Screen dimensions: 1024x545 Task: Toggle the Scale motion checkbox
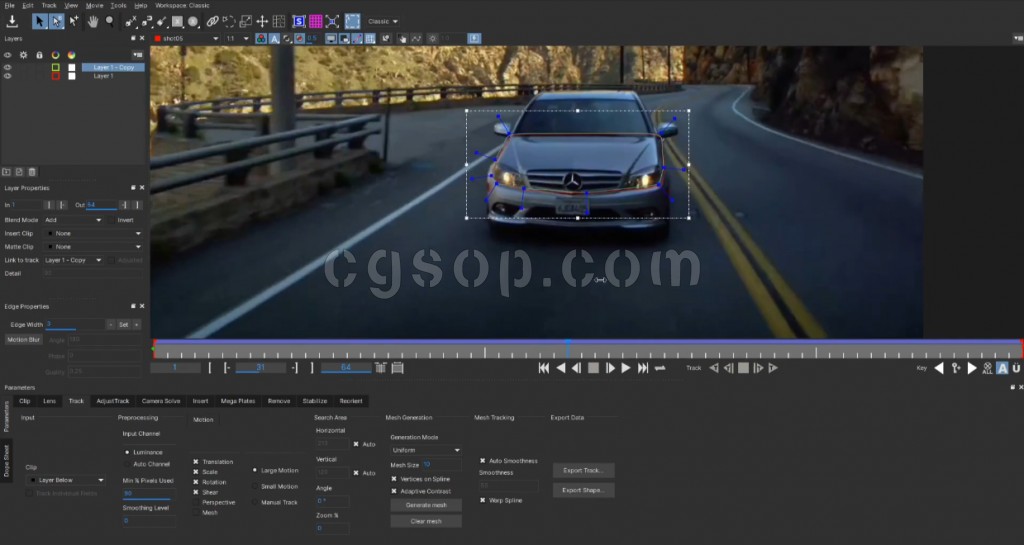[x=196, y=472]
